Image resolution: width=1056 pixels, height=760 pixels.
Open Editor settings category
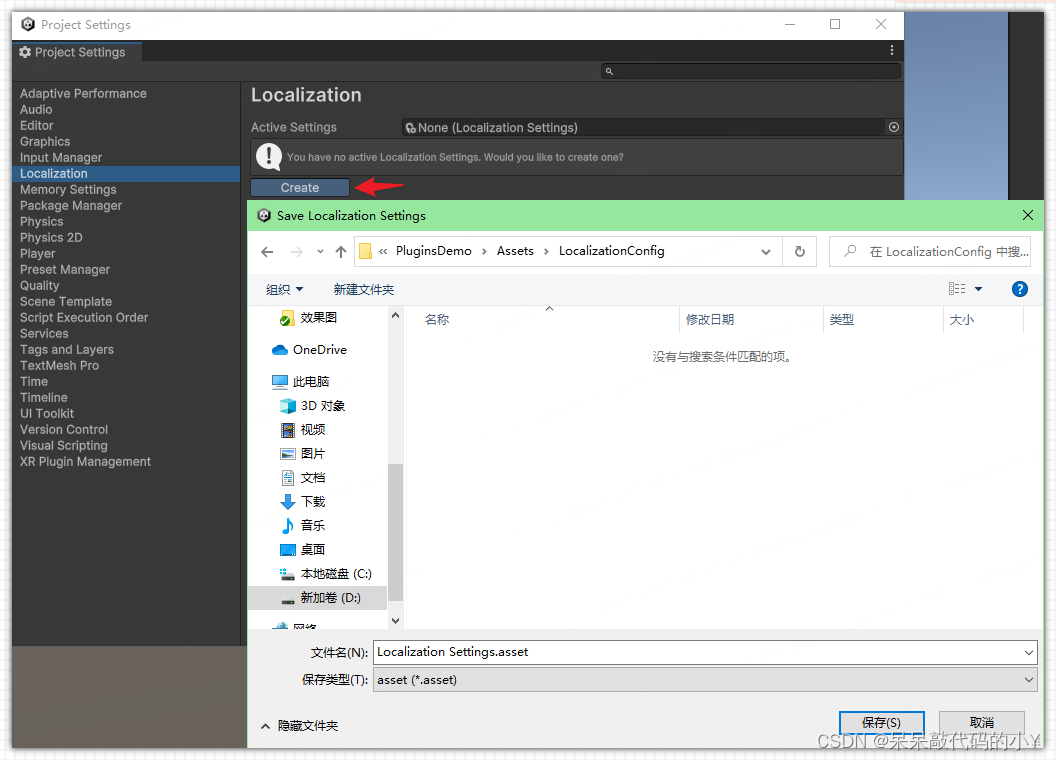click(36, 125)
